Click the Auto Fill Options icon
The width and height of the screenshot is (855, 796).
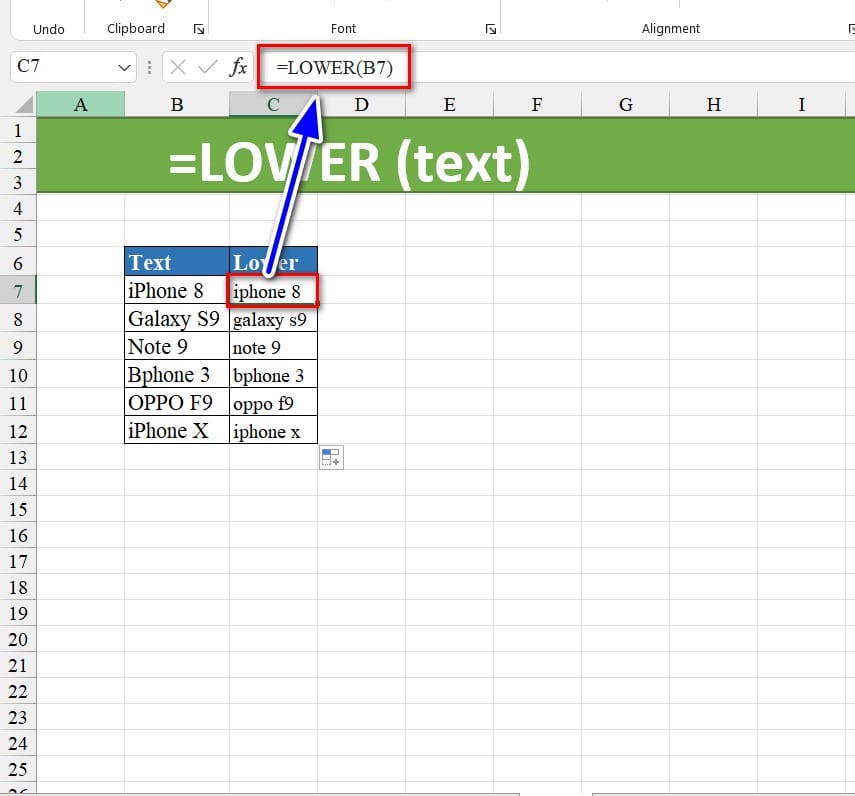pos(331,458)
